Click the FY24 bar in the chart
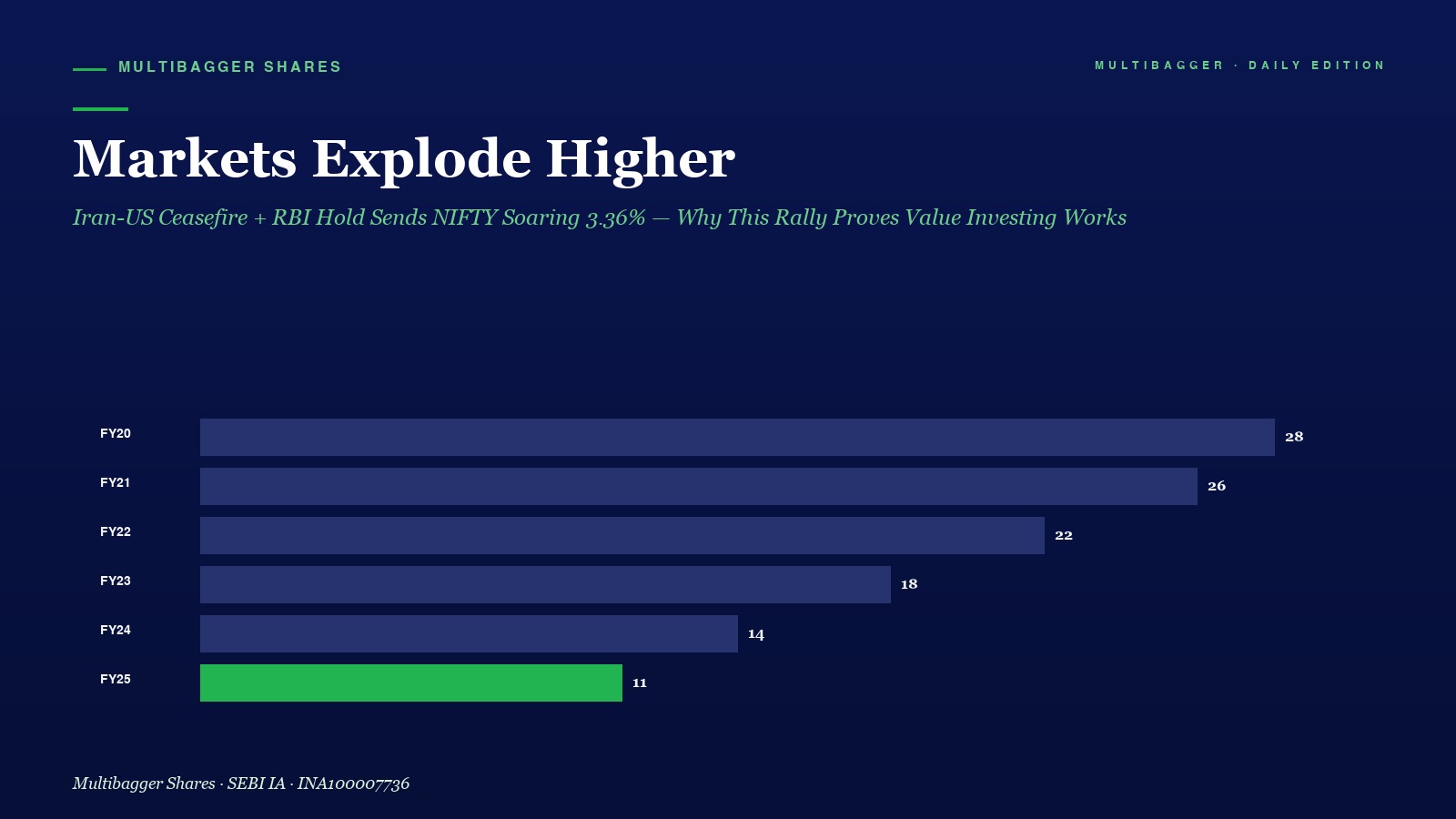The height and width of the screenshot is (819, 1456). pos(469,633)
